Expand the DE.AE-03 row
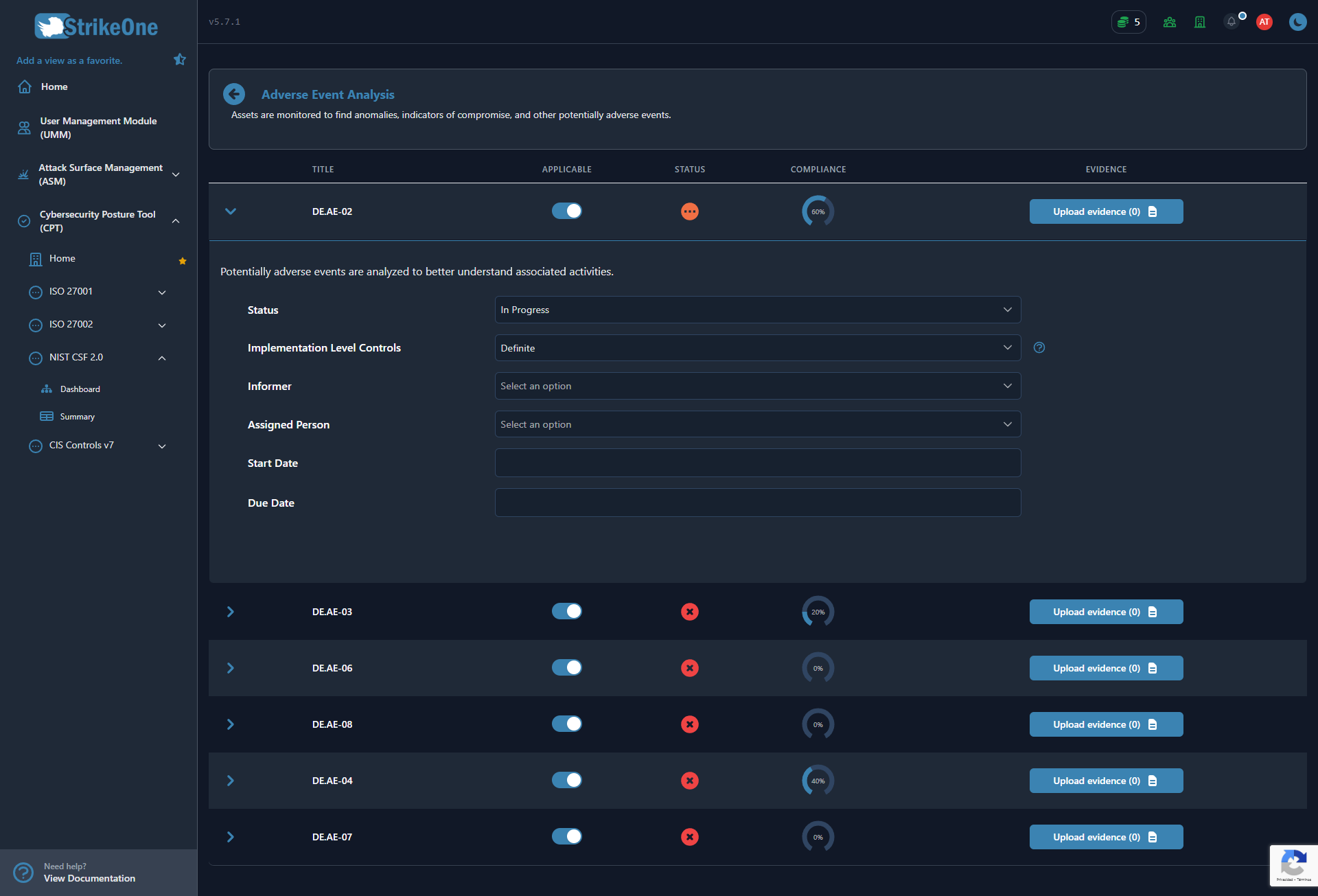1318x896 pixels. pyautogui.click(x=231, y=612)
